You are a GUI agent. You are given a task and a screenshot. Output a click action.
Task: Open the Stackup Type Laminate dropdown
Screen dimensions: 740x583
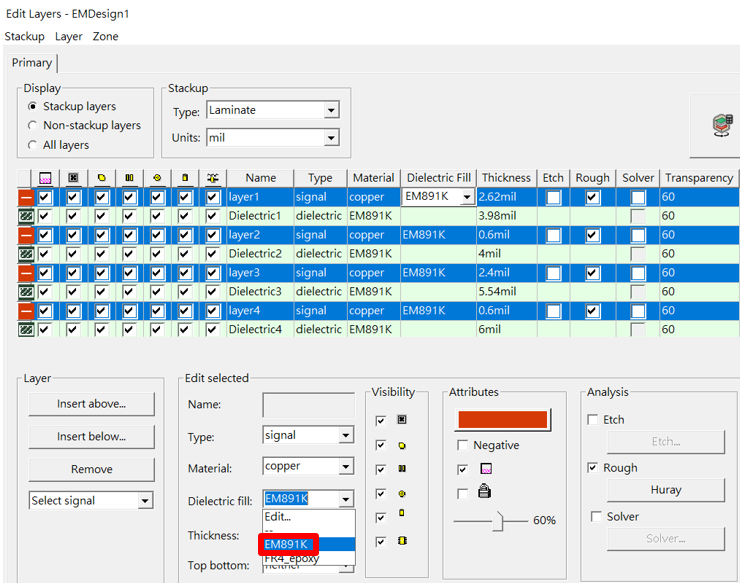331,110
